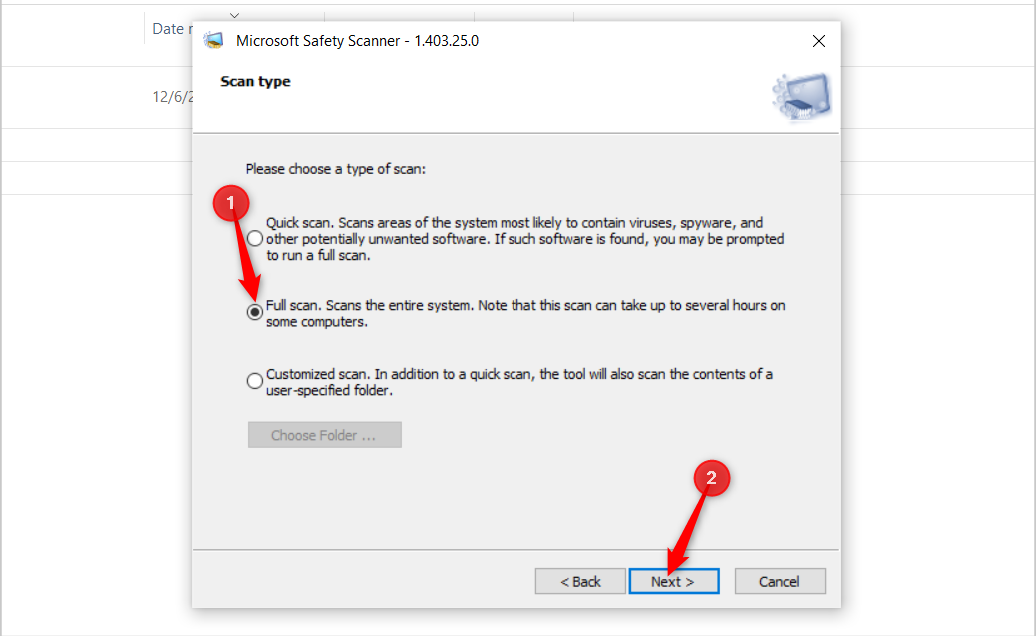1036x636 pixels.
Task: Select the Quick scan radio button
Action: [x=255, y=238]
